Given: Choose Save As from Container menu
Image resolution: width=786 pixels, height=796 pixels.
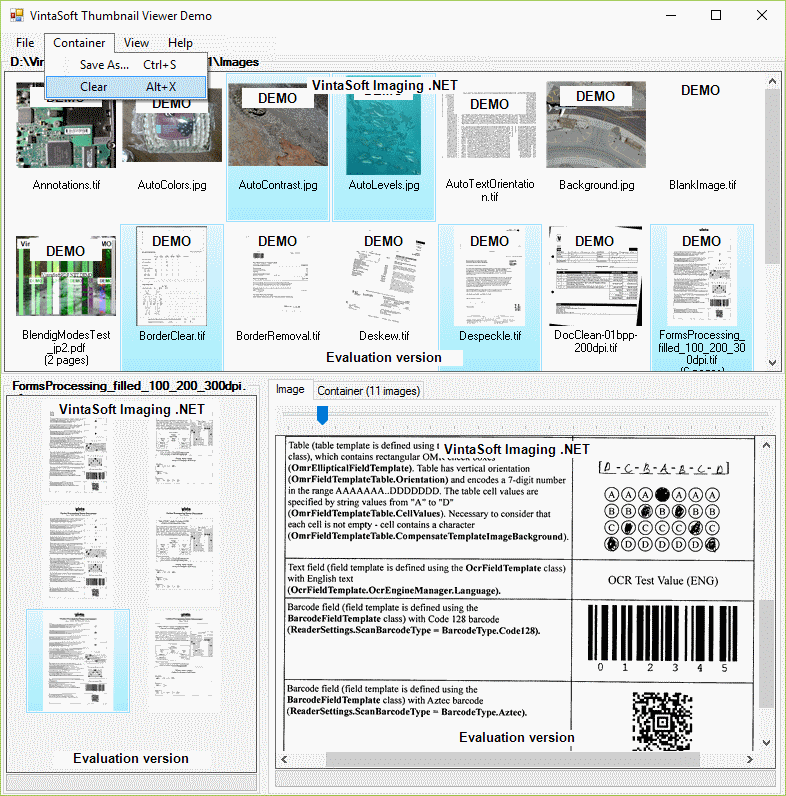Looking at the screenshot, I should pyautogui.click(x=104, y=65).
